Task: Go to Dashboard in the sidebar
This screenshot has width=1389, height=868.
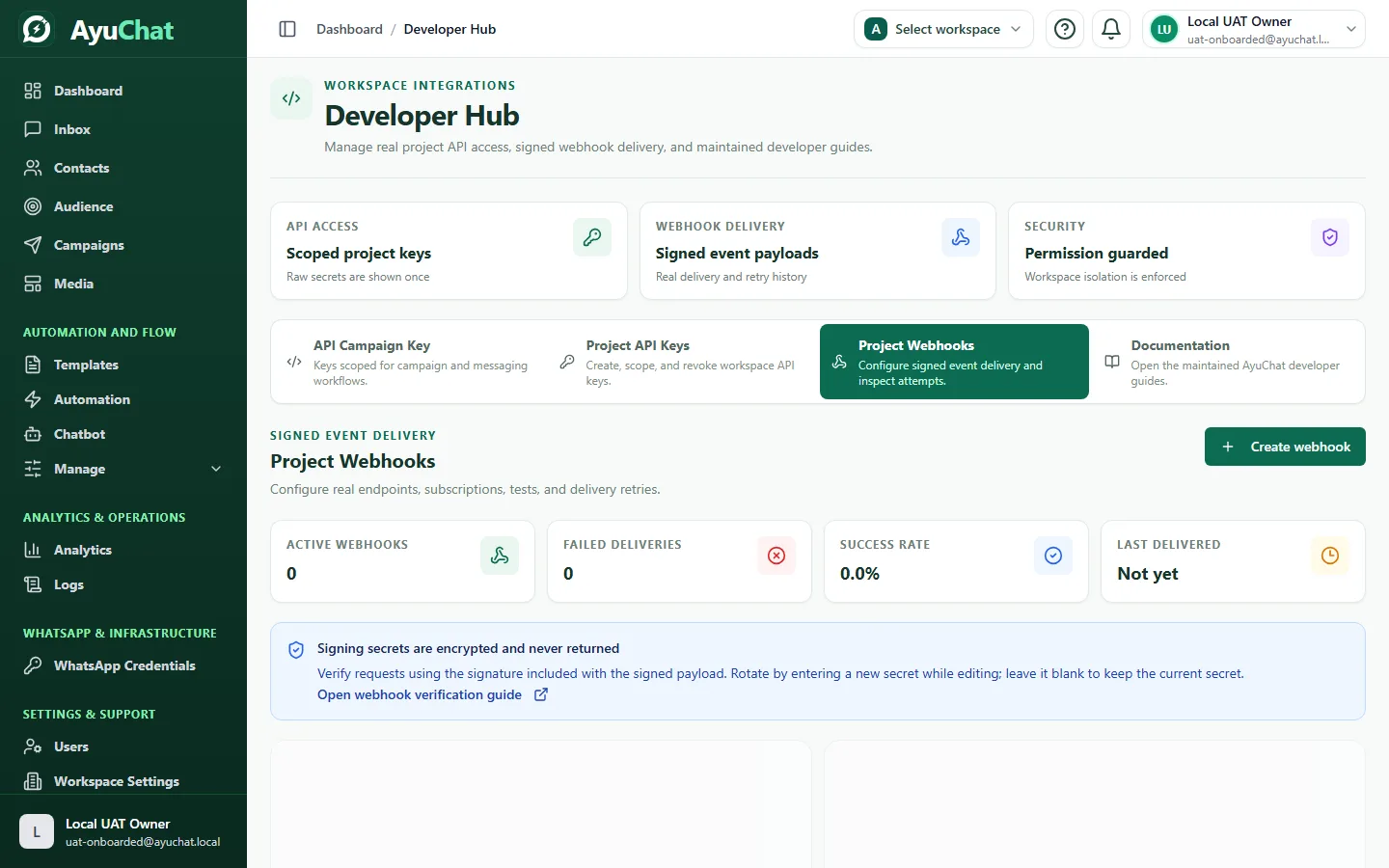Action: coord(123,91)
